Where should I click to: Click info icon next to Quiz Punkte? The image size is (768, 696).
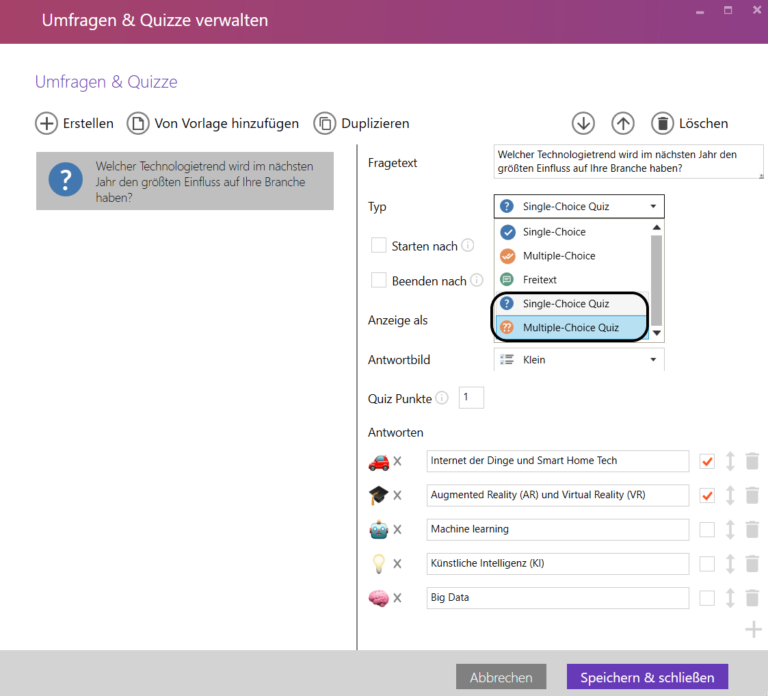pyautogui.click(x=442, y=398)
